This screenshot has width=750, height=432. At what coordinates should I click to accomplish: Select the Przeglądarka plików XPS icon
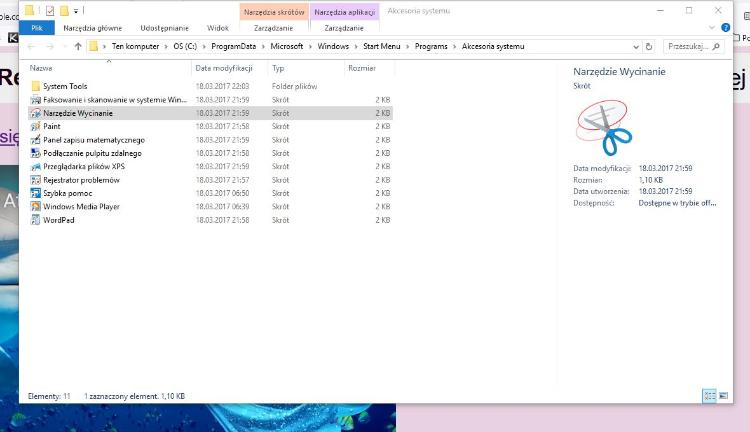click(x=36, y=167)
